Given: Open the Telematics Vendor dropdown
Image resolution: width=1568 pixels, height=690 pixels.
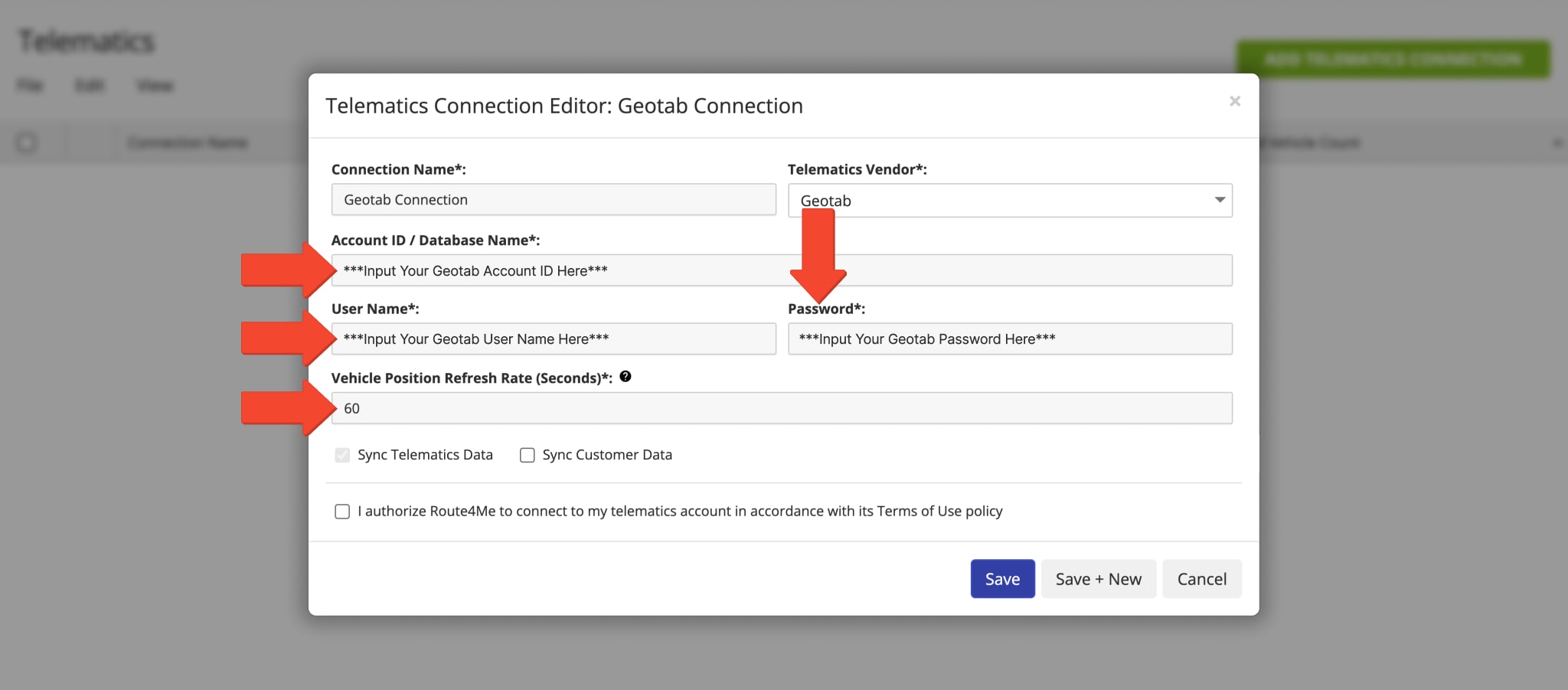Looking at the screenshot, I should (x=1010, y=201).
